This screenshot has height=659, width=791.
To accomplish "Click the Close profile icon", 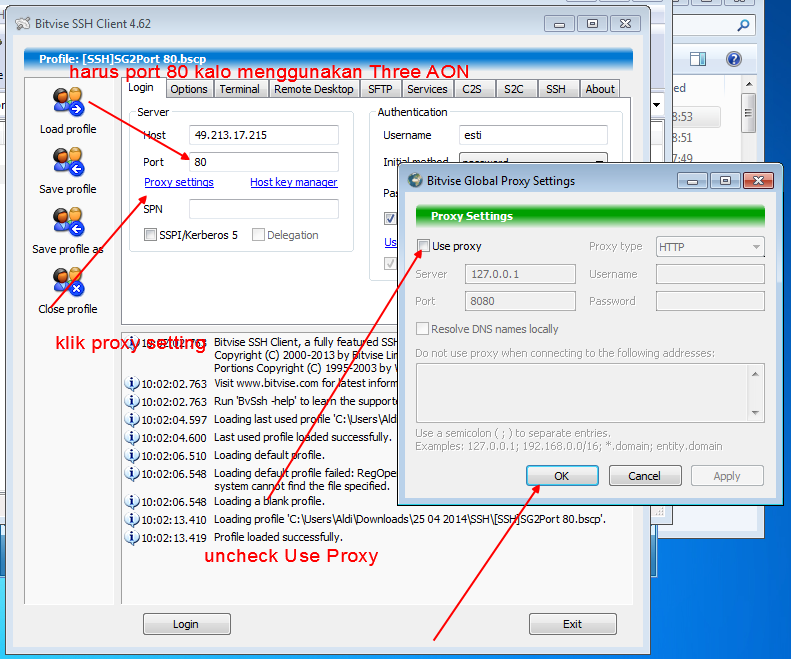I will coord(68,282).
